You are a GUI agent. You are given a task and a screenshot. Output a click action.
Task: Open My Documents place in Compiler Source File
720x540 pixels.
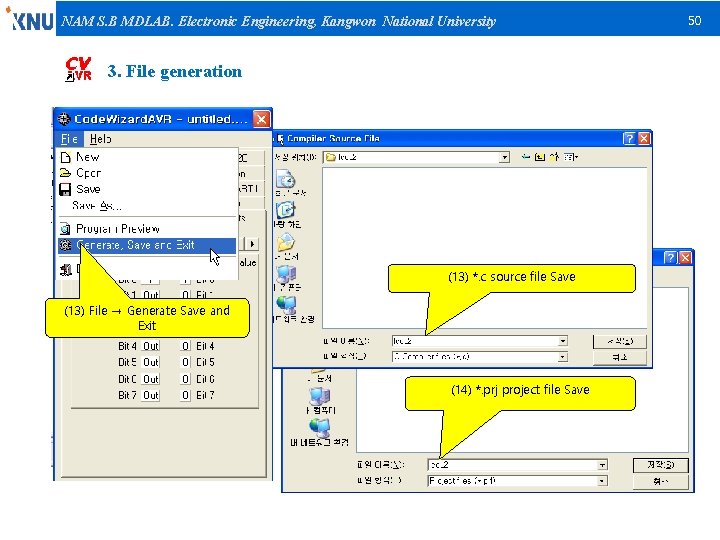coord(287,247)
